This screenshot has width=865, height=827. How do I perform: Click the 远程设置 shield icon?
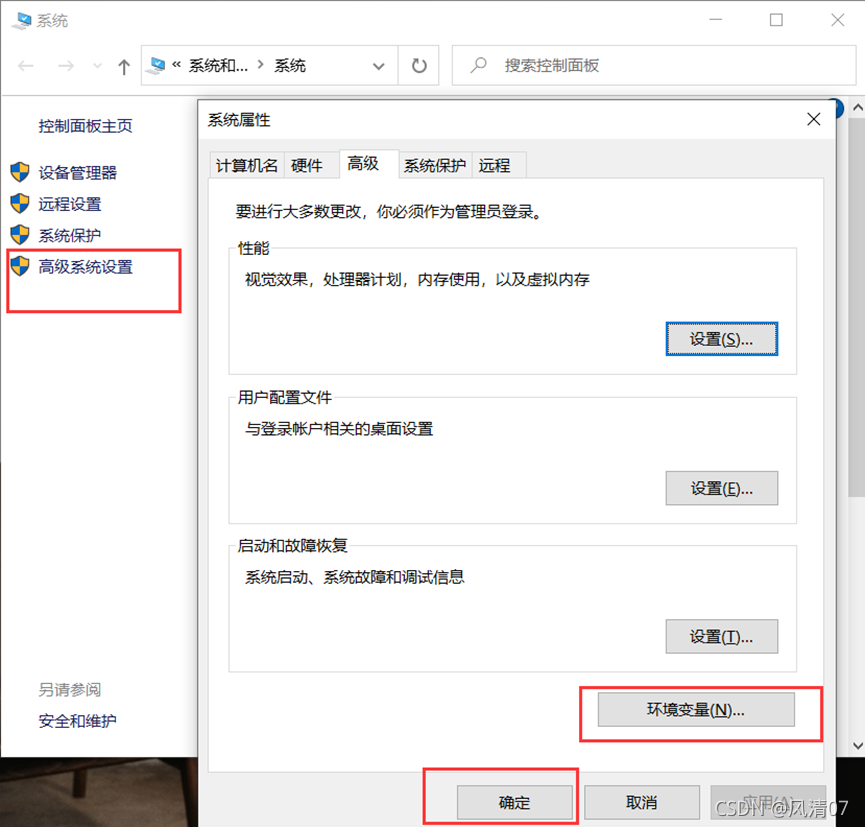coord(20,203)
